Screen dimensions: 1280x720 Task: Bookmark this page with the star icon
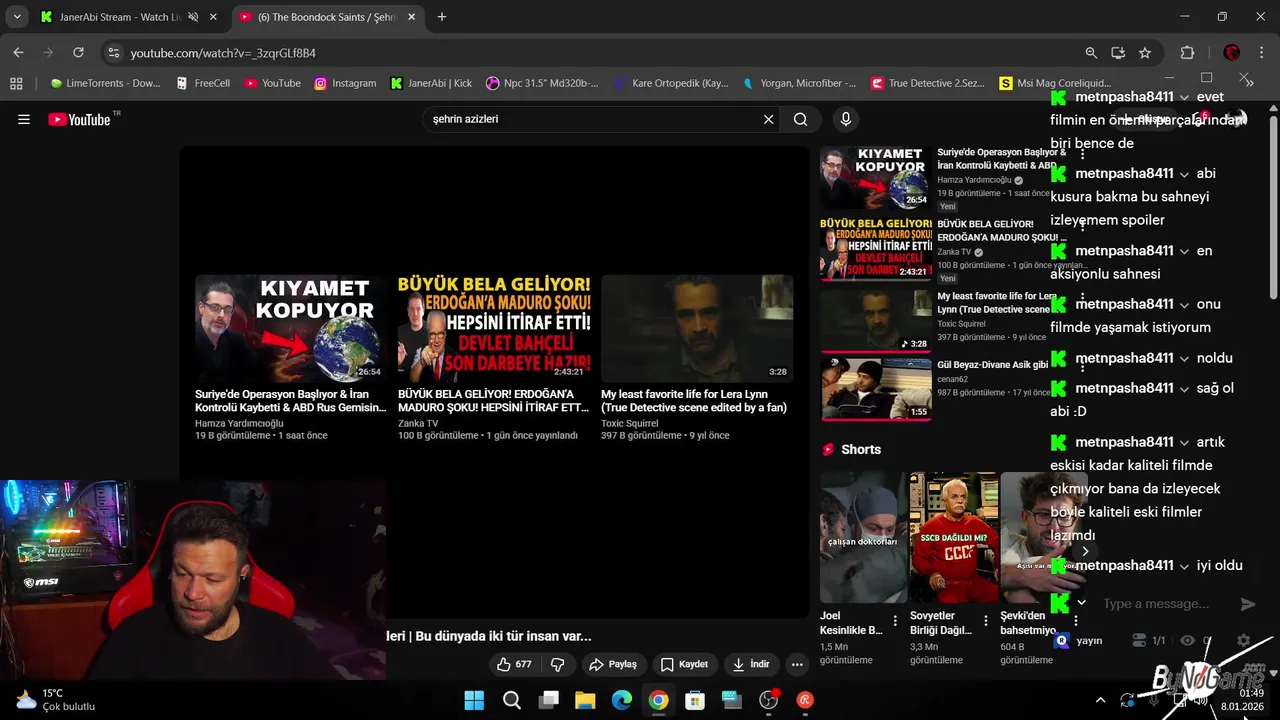click(x=1145, y=53)
